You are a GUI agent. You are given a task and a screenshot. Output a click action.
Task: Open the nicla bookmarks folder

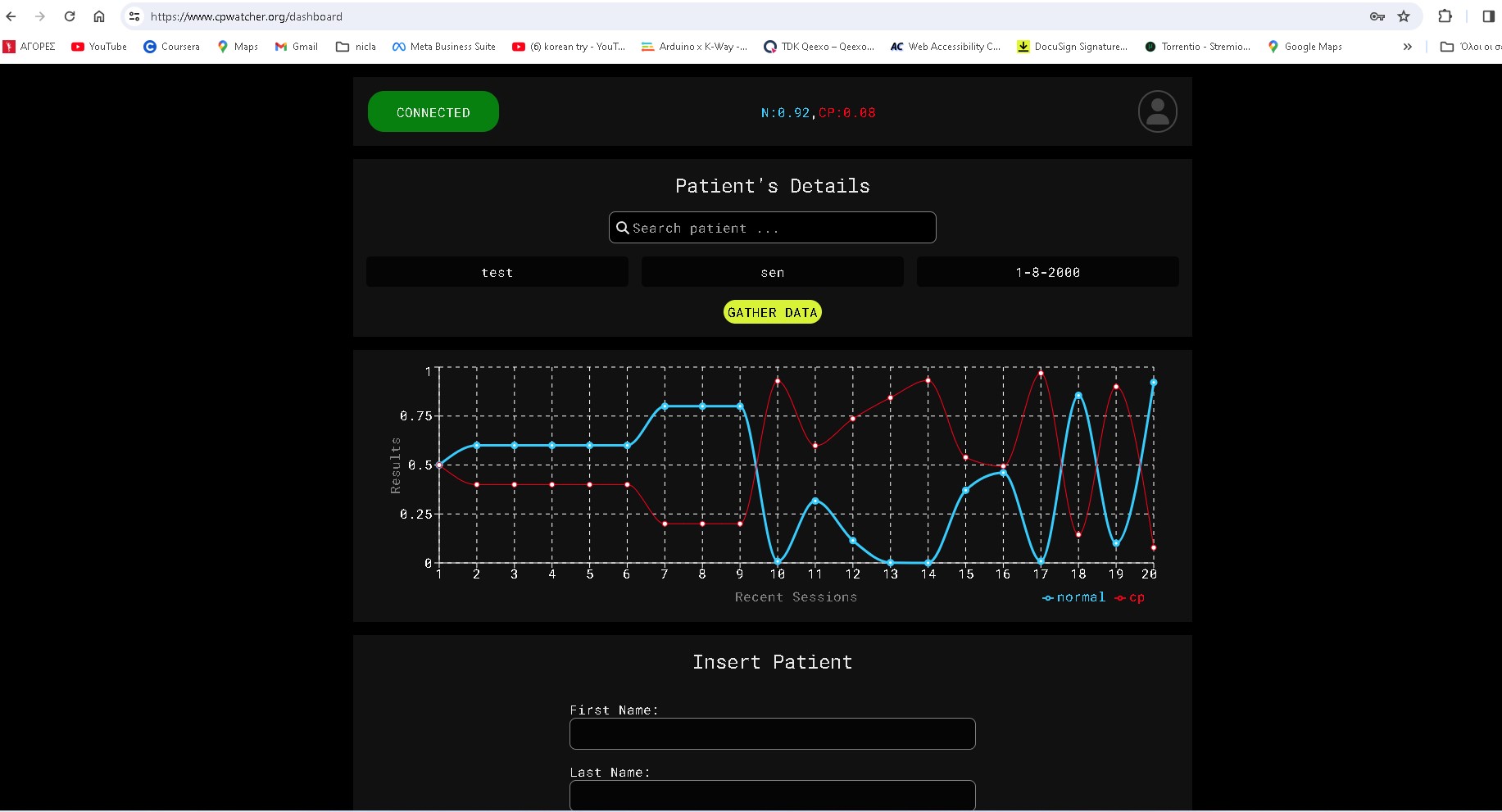click(x=356, y=47)
